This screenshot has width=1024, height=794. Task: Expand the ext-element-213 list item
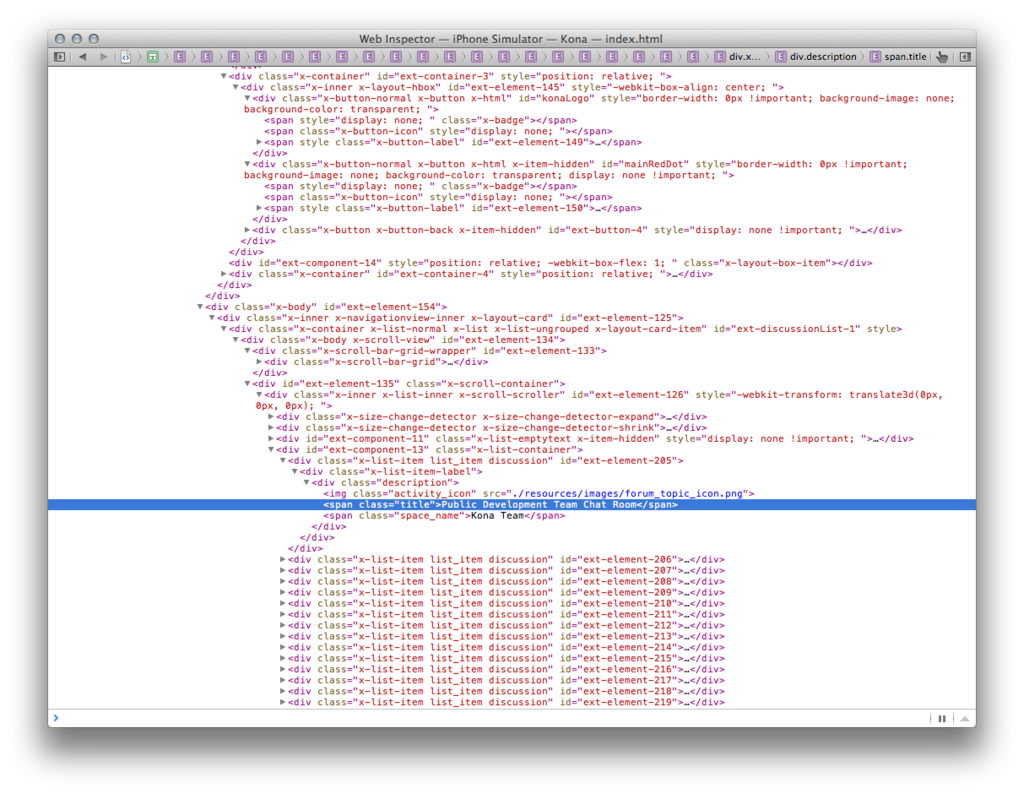point(282,637)
